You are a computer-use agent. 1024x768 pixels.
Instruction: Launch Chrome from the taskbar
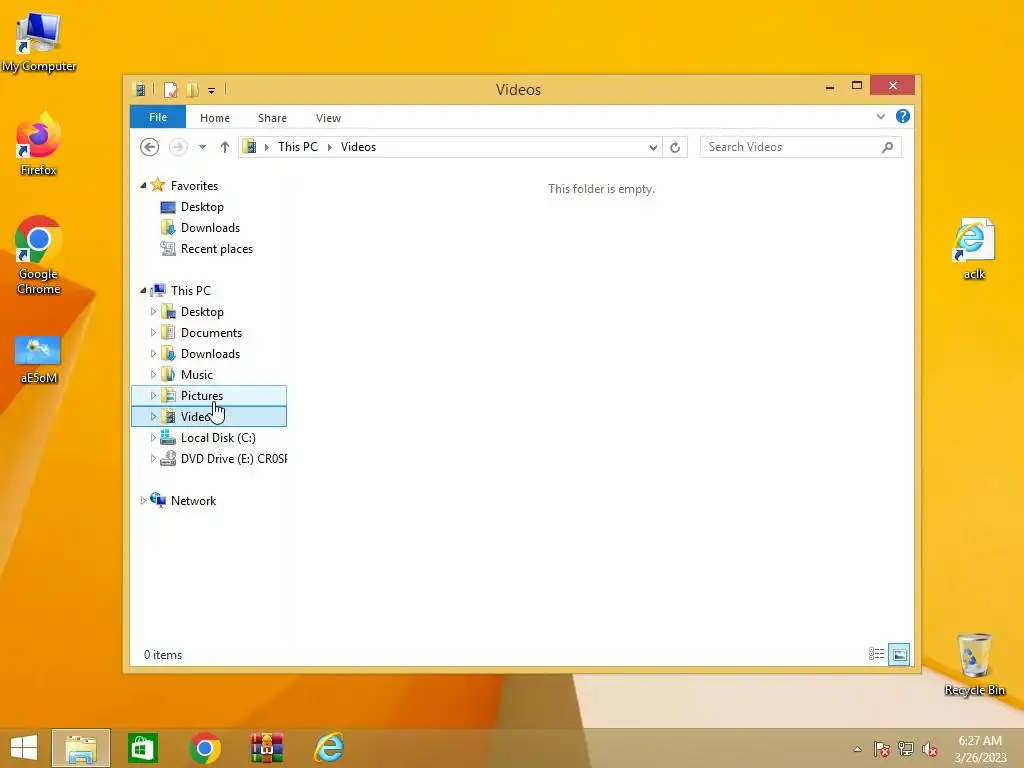coord(205,748)
